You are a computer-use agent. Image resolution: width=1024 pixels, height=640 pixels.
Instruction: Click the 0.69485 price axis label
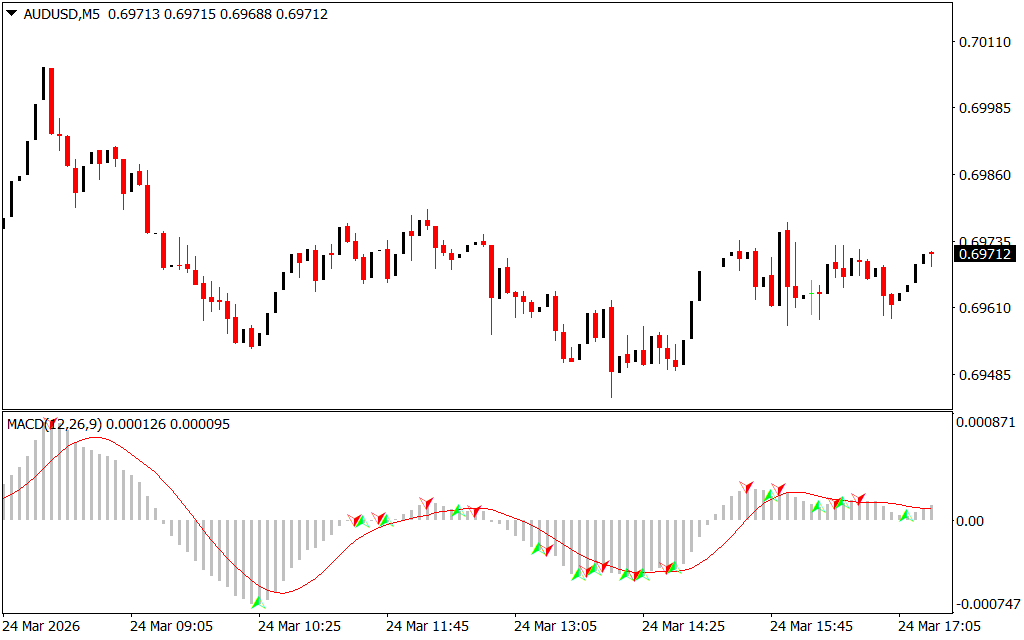tap(984, 375)
